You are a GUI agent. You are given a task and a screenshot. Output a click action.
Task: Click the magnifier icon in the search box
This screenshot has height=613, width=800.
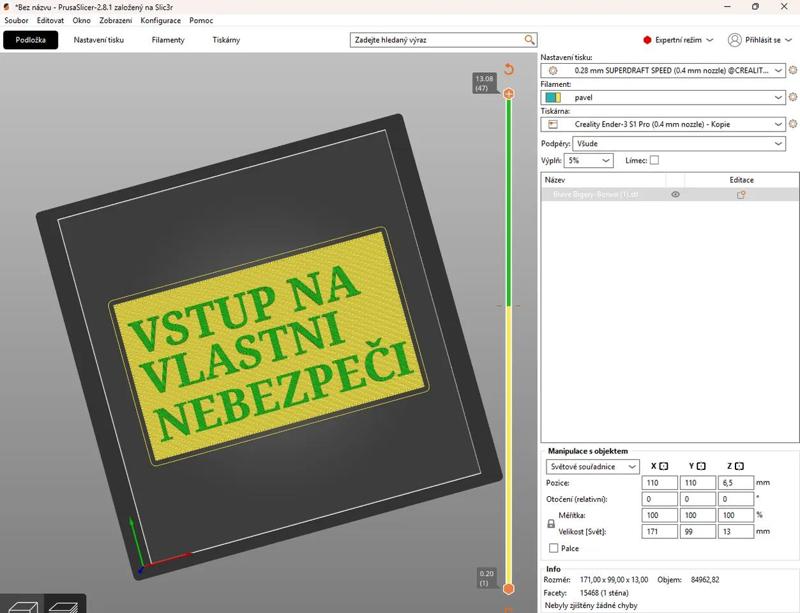point(531,39)
